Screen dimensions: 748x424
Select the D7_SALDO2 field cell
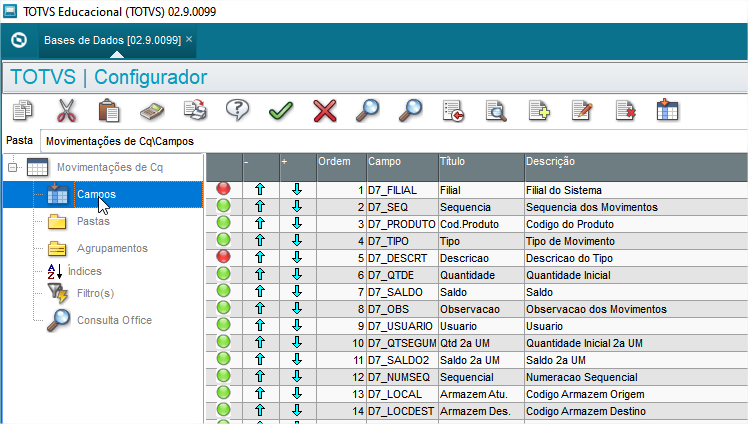click(x=402, y=360)
